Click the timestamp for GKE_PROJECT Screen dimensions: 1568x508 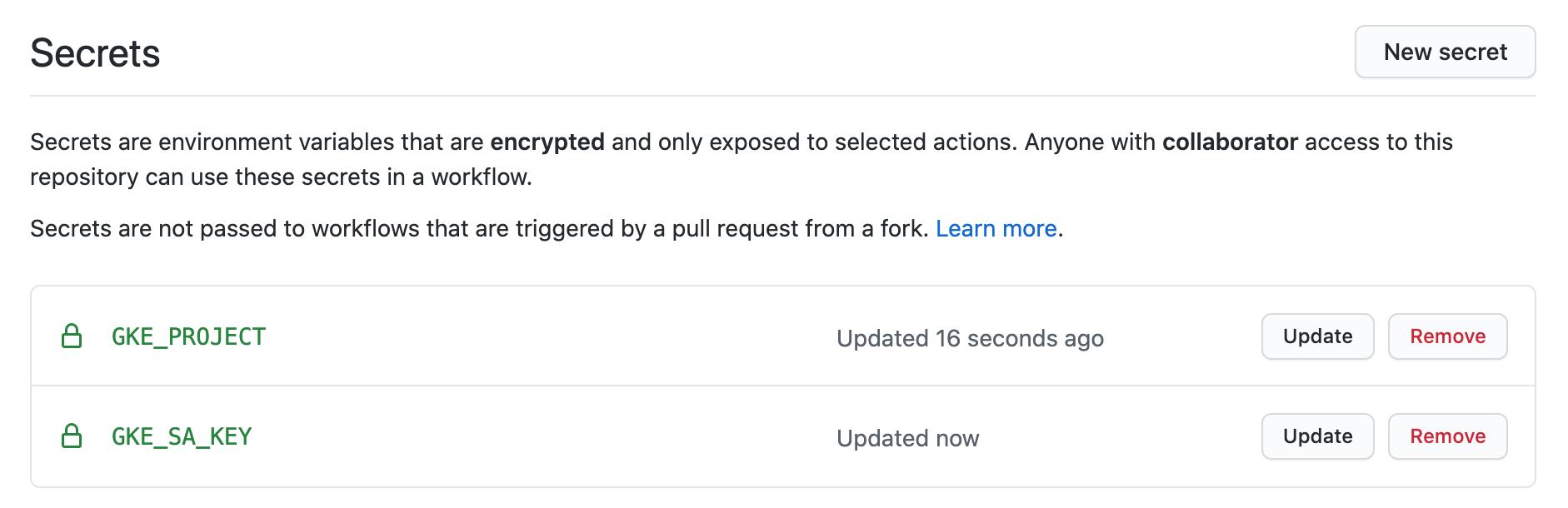(x=970, y=338)
